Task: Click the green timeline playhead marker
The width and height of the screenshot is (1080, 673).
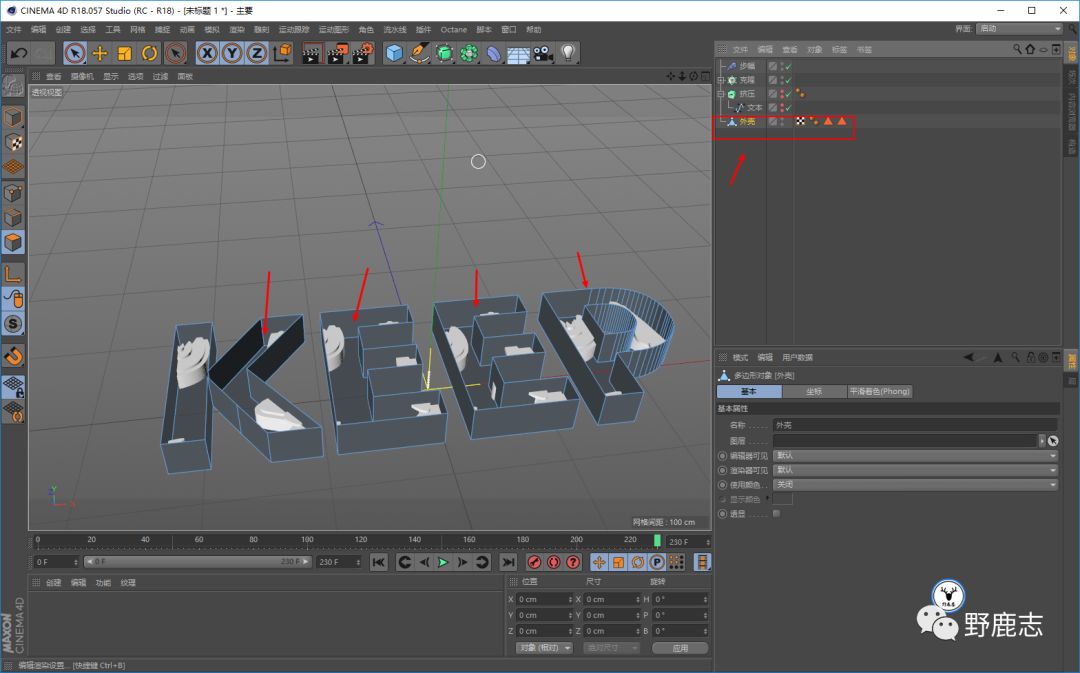Action: [x=657, y=541]
